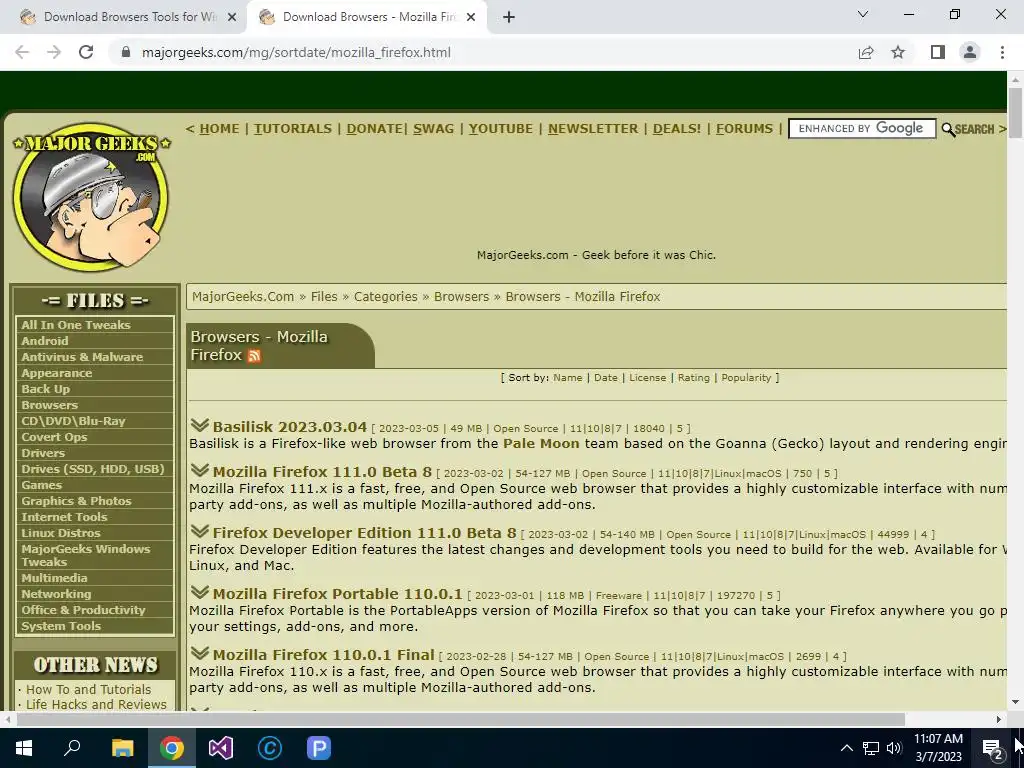
Task: Open the Windows Start menu
Action: click(24, 748)
